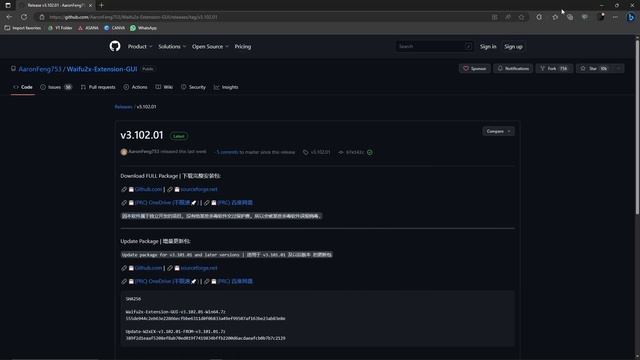Viewport: 640px width, 360px height.
Task: Click the Sponsor button
Action: point(474,69)
